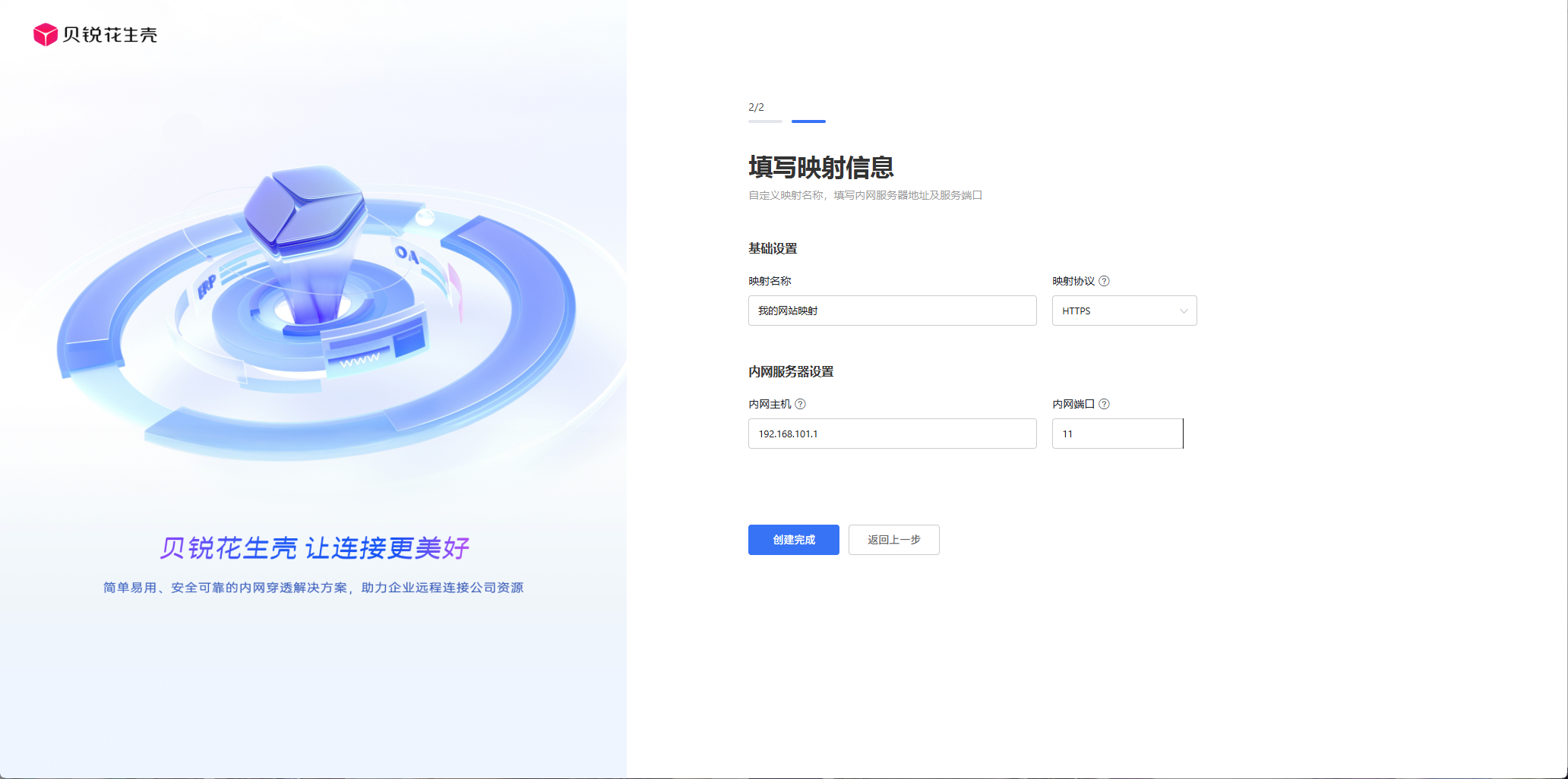This screenshot has height=779, width=1568.
Task: Click the 内网主机 input with 192.168.101.1
Action: point(892,434)
